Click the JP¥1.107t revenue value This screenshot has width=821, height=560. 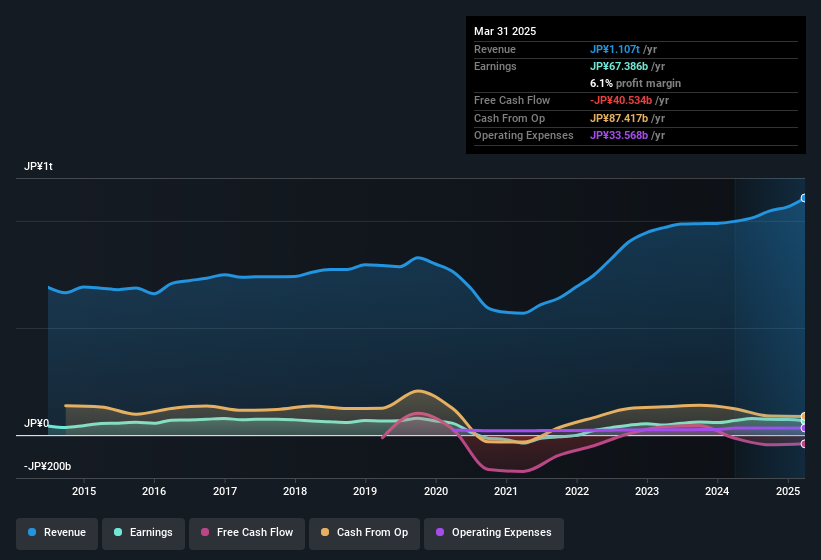click(615, 49)
